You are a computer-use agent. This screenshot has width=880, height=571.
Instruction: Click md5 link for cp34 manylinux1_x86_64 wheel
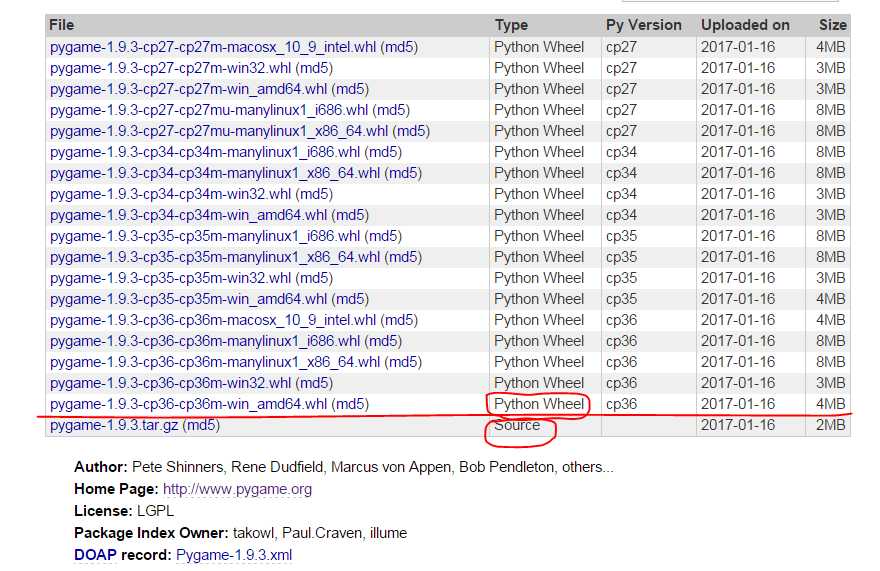(404, 173)
